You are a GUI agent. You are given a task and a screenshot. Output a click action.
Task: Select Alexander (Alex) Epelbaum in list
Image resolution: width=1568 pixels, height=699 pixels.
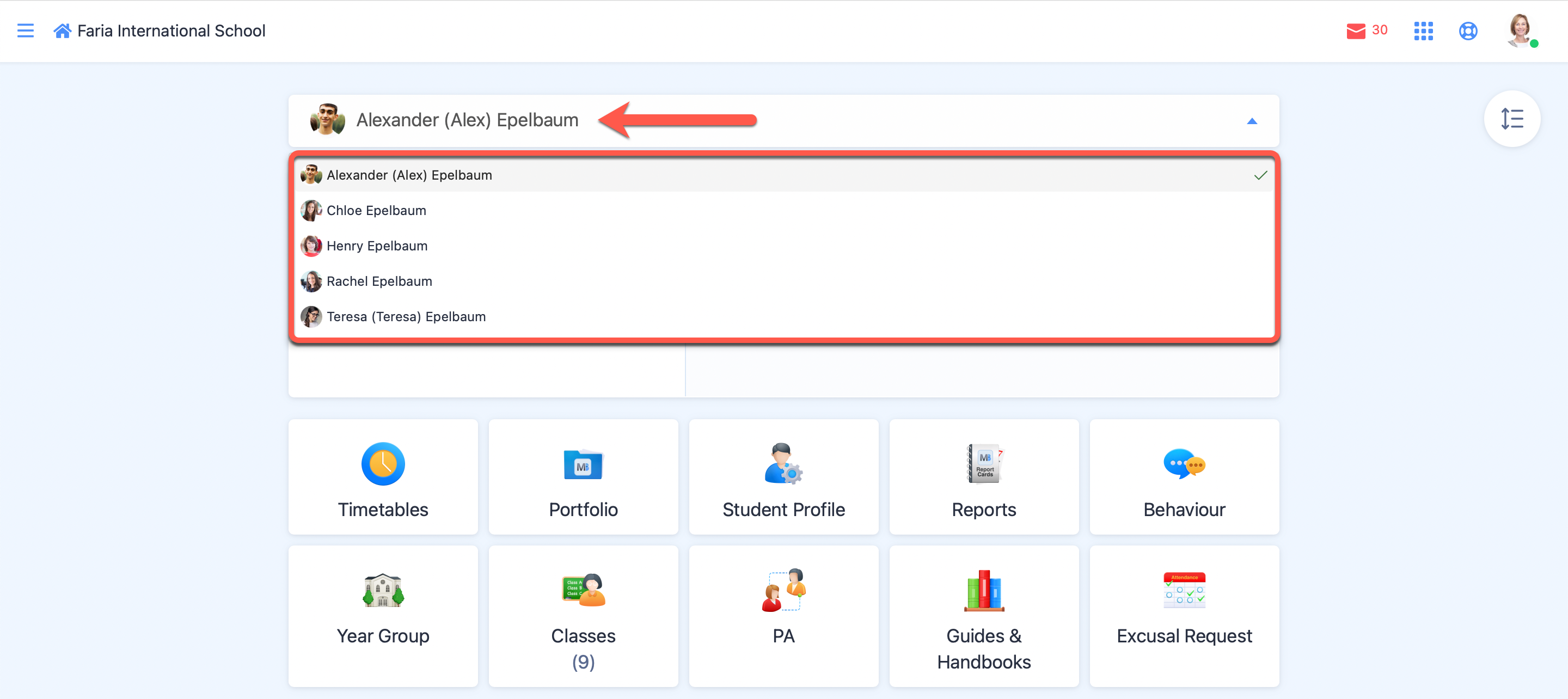pos(784,175)
